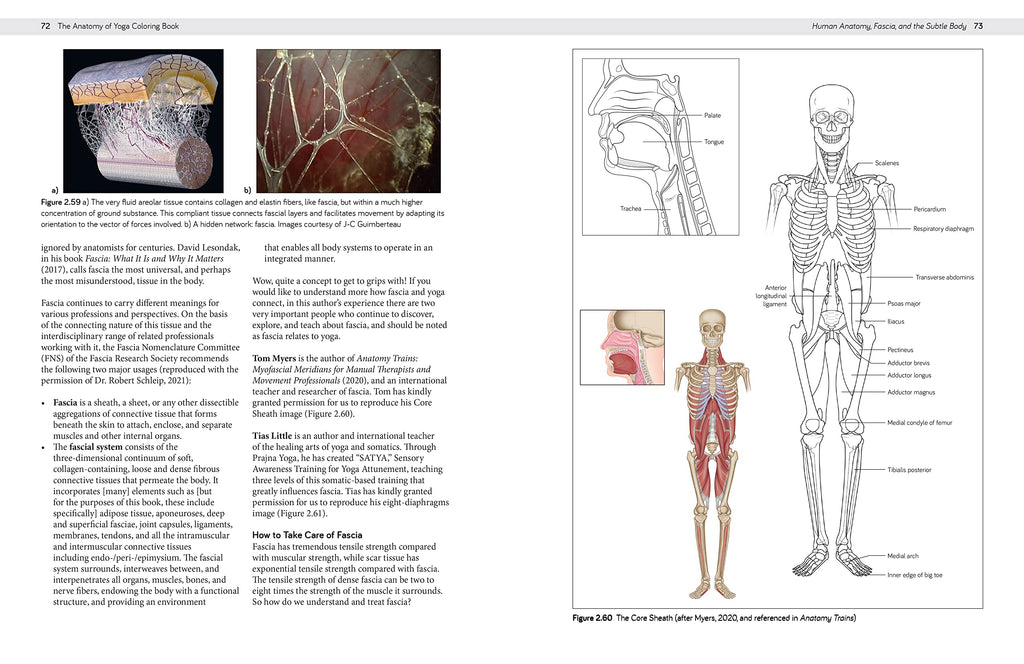1024x664 pixels.
Task: Click the 'How to Take Care of Fascia' heading
Action: [307, 535]
